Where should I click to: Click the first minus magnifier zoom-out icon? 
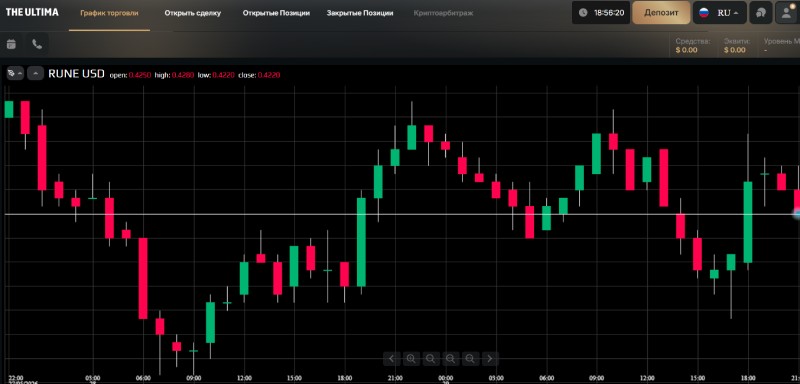(x=431, y=359)
